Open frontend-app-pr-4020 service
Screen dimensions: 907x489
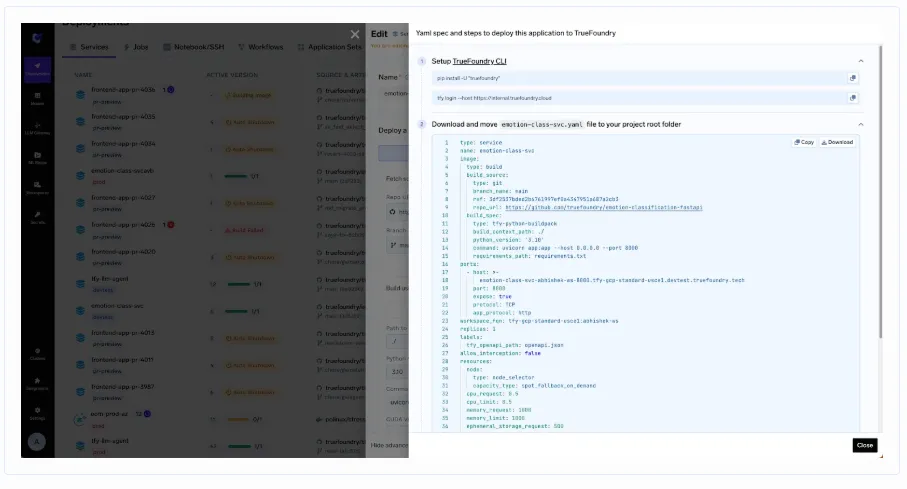click(123, 252)
